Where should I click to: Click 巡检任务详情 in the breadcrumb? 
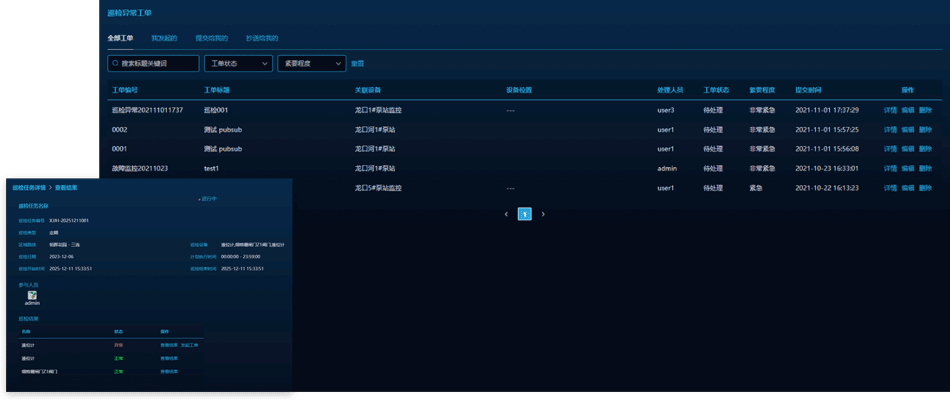coord(29,188)
